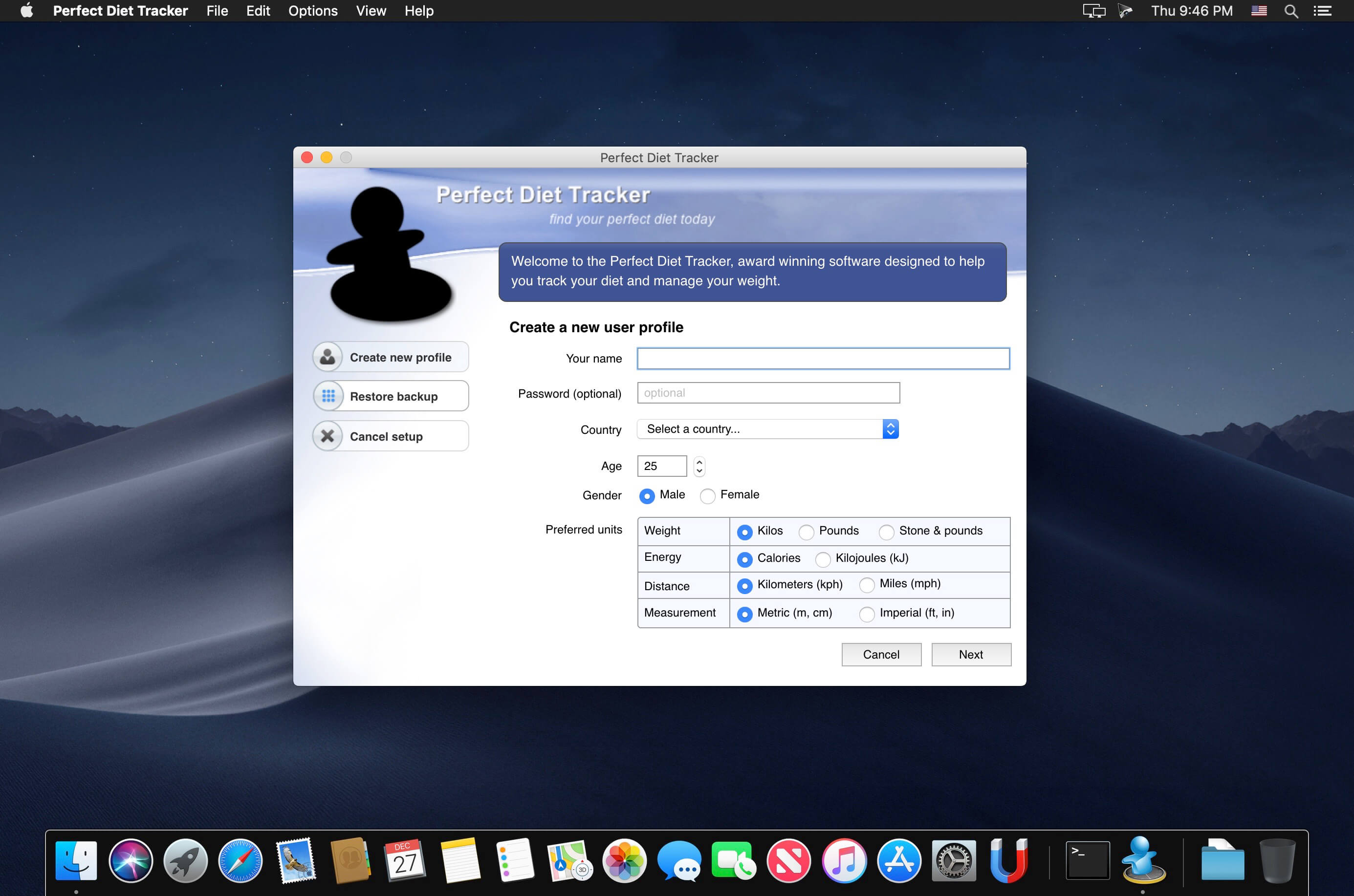Screen dimensions: 1354x896
Task: Open Mail stamp icon in dock
Action: pos(295,860)
